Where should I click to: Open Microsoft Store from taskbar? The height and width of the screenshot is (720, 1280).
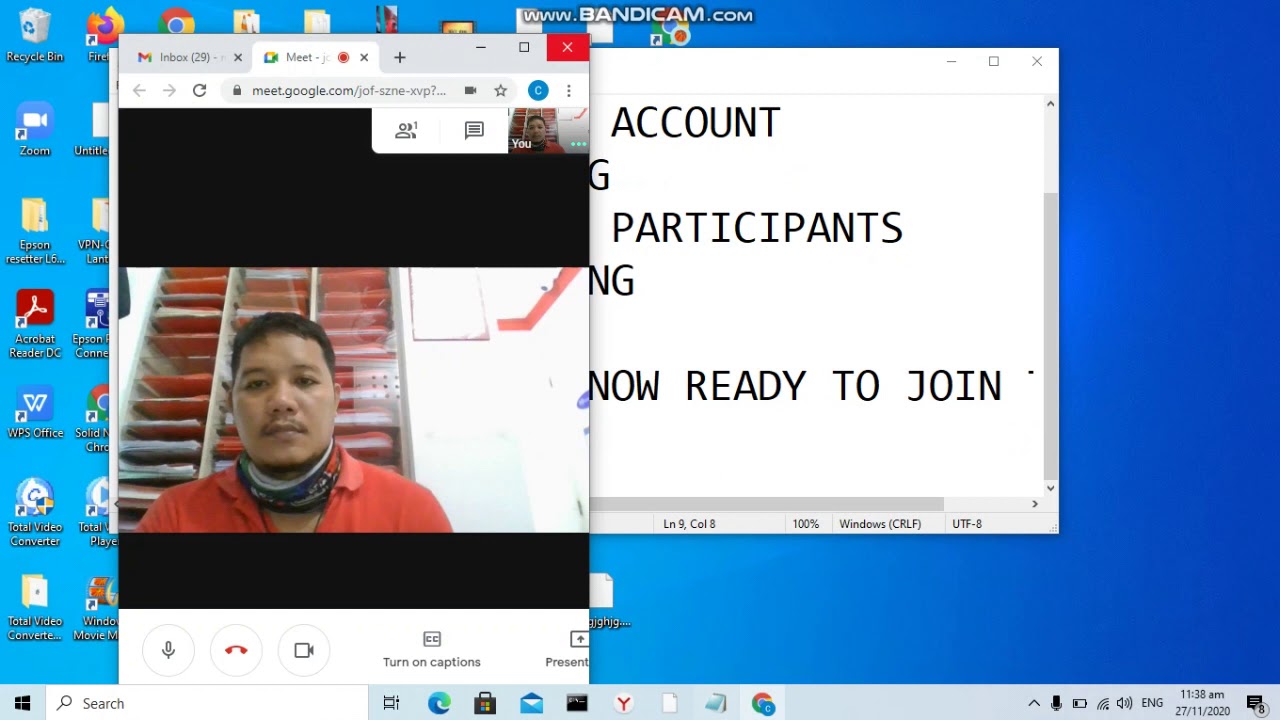pos(485,703)
